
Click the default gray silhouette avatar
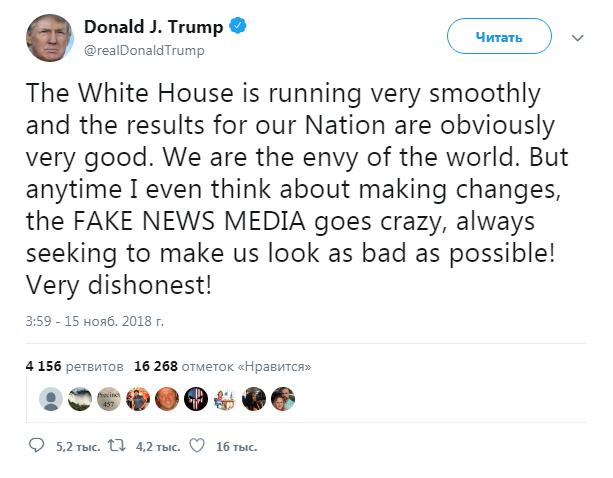tap(51, 400)
